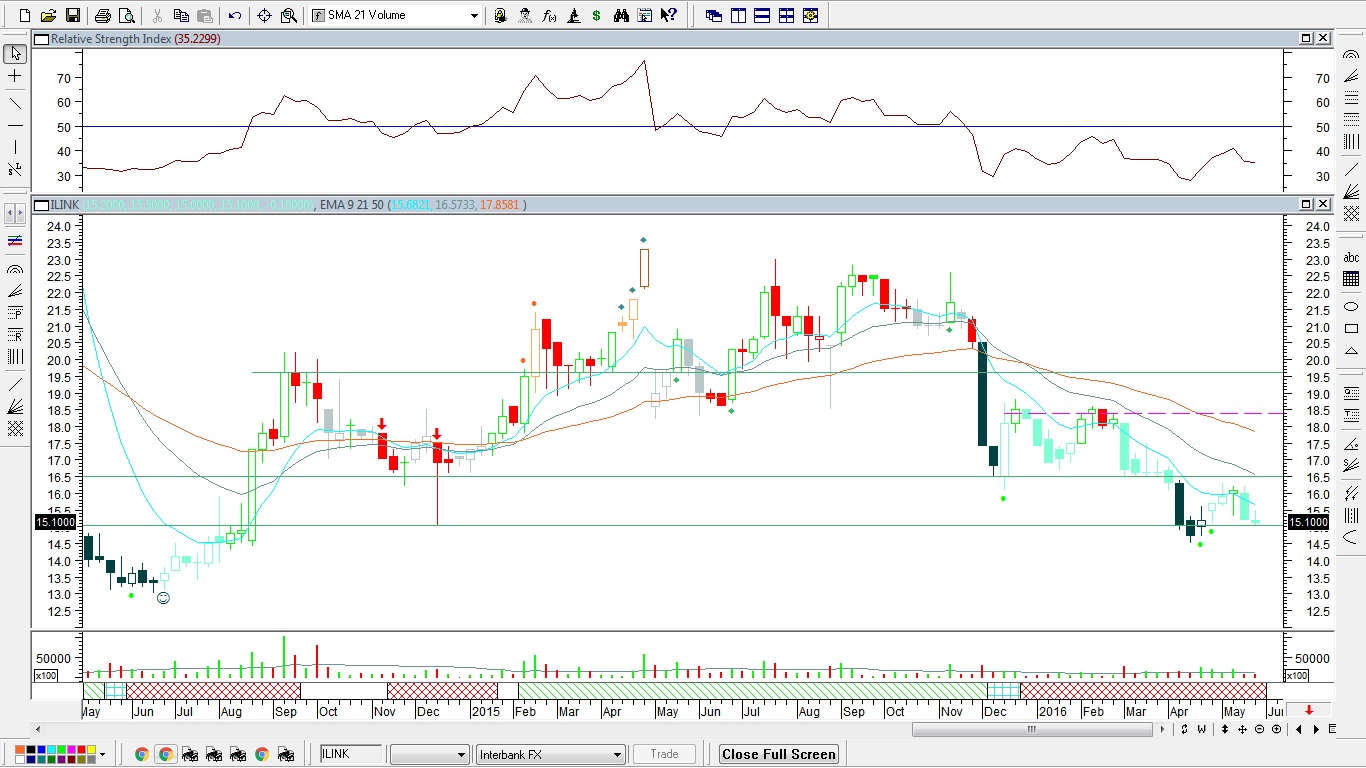This screenshot has width=1366, height=768.
Task: Open the System Tester icon
Action: coord(525,16)
